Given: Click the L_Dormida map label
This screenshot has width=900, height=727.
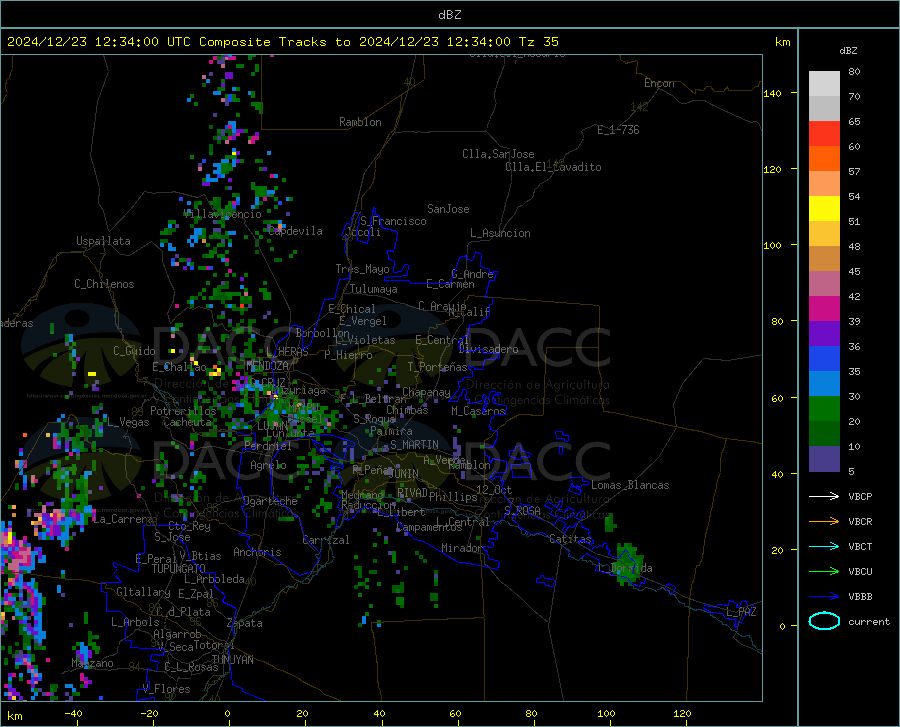Looking at the screenshot, I should coord(625,568).
